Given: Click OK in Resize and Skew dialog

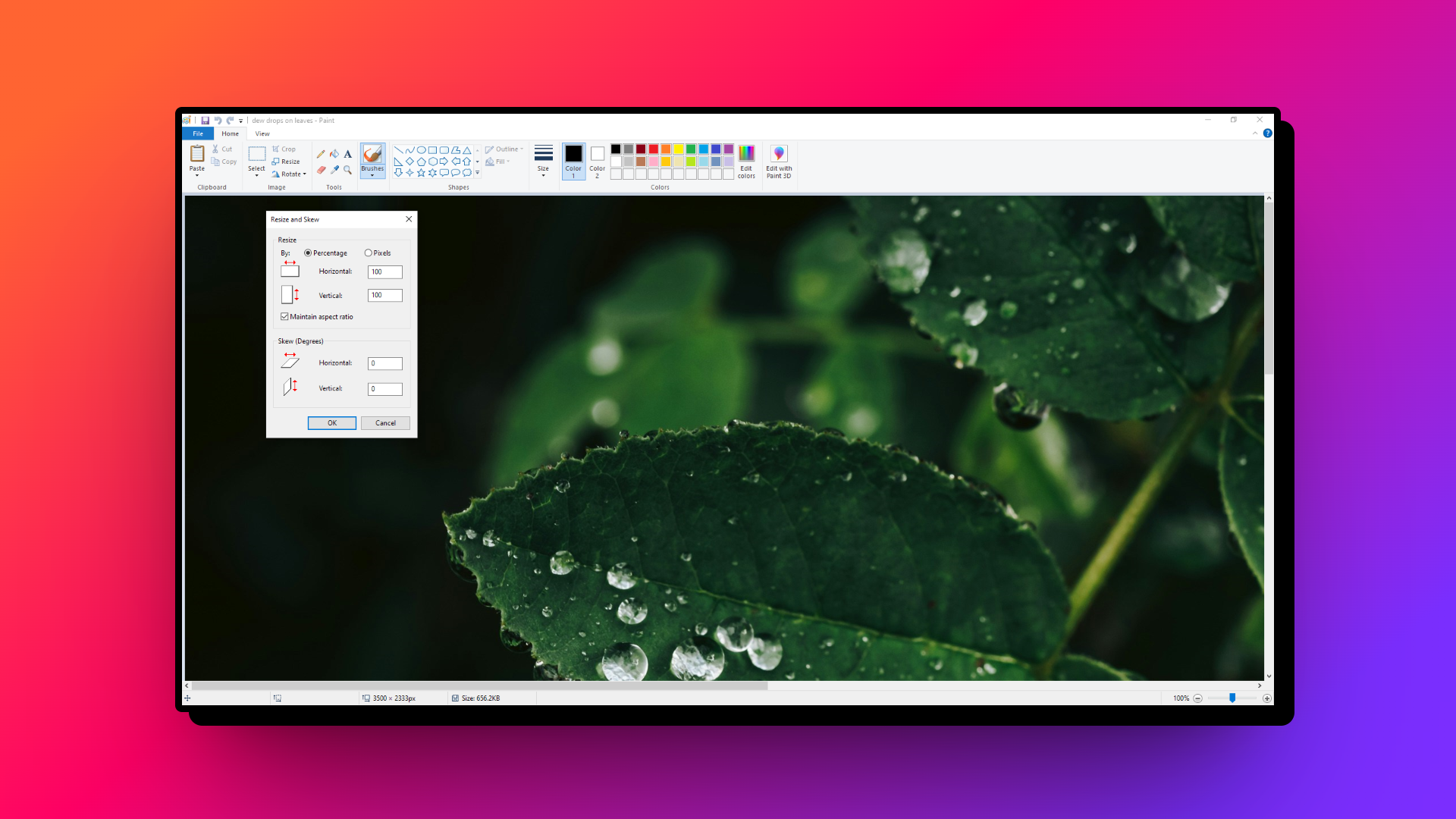Looking at the screenshot, I should [x=331, y=423].
